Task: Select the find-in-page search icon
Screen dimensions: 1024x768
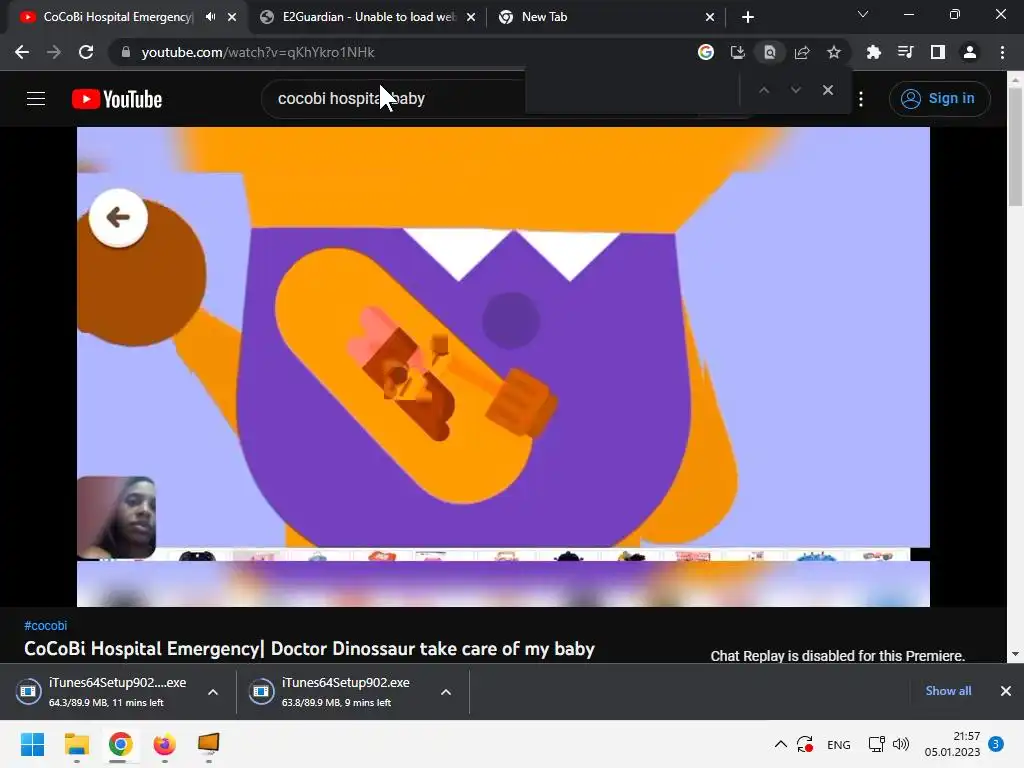Action: (x=770, y=52)
